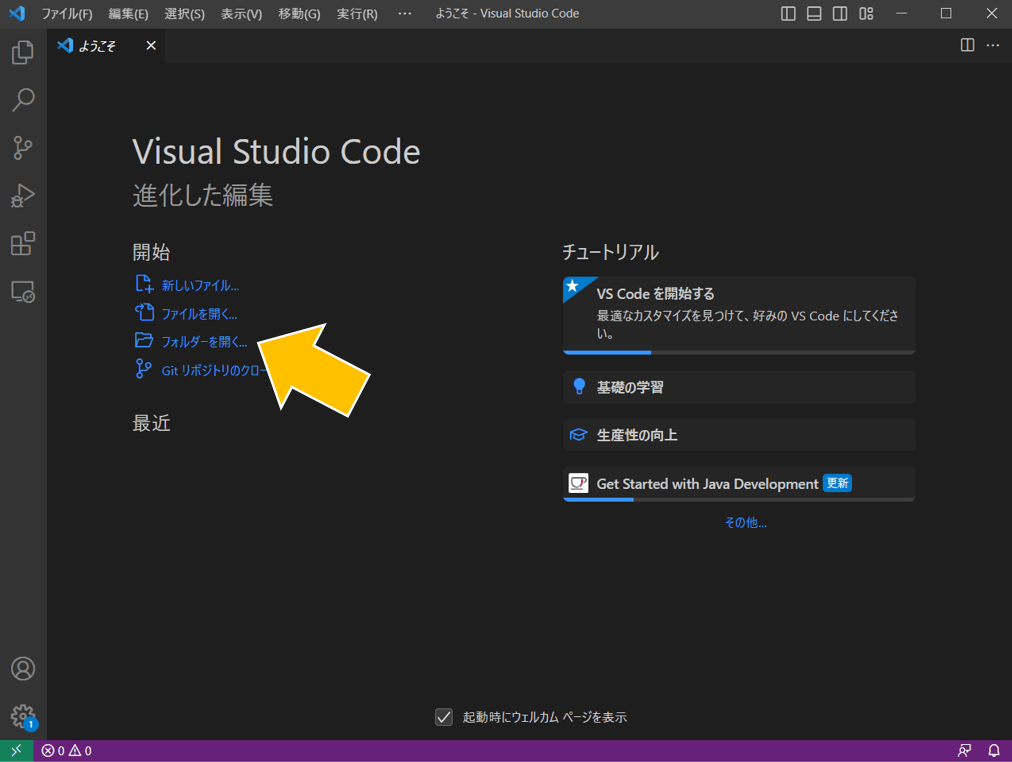Click the ファイルを開く... link
The image size is (1012, 762).
(x=199, y=314)
